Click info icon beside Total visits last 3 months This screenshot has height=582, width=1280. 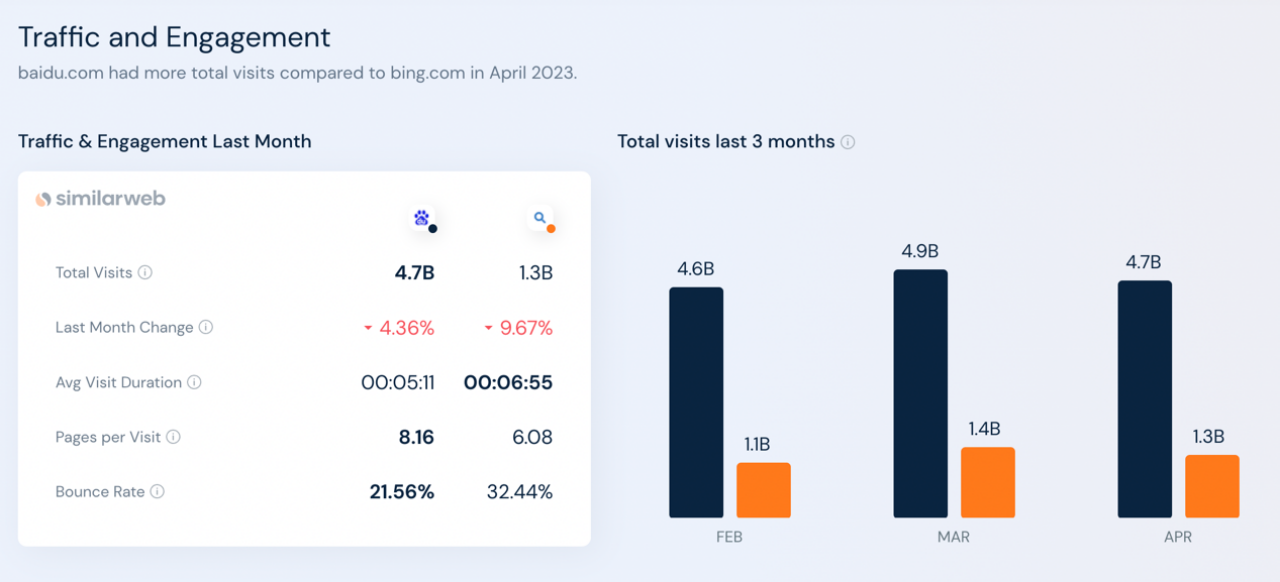(848, 142)
